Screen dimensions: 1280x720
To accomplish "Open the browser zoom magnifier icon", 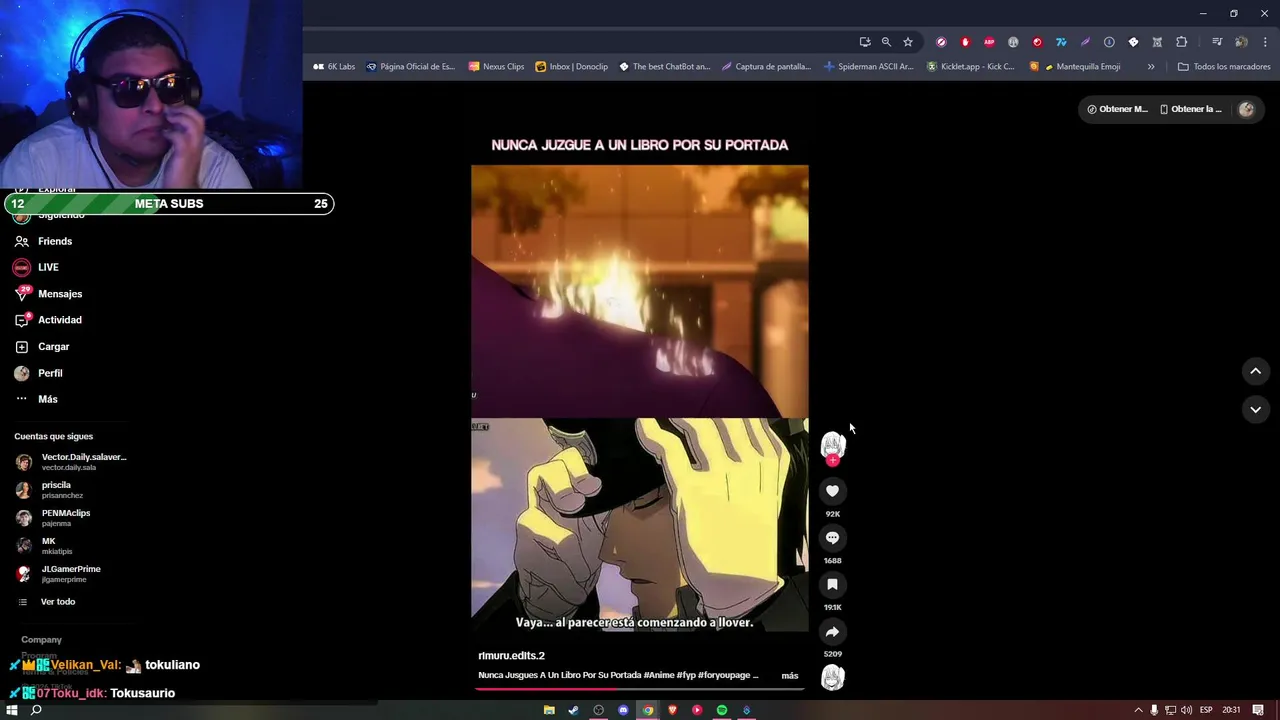I will (x=886, y=42).
